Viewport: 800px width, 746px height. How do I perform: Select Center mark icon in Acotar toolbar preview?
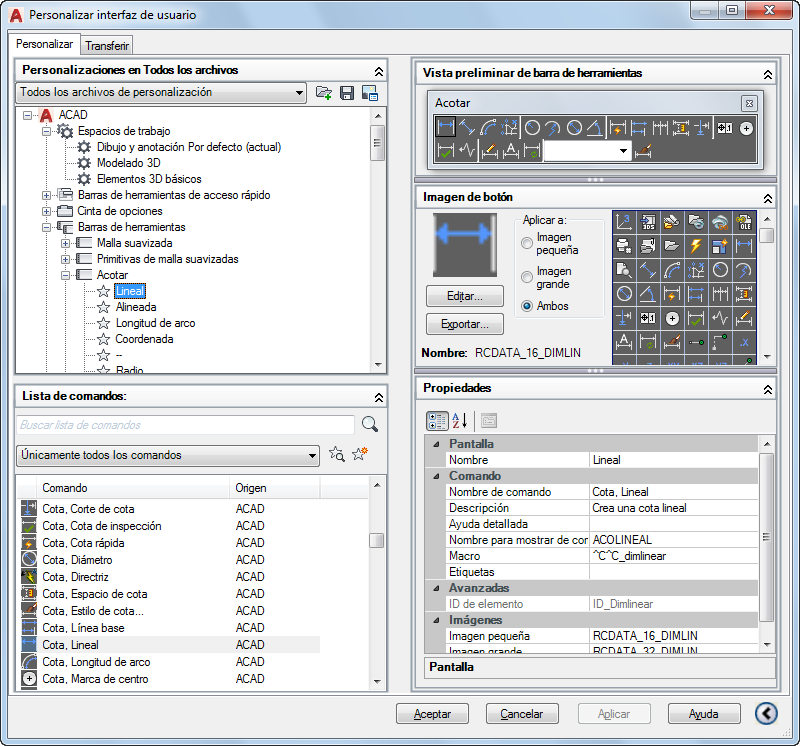(x=746, y=128)
